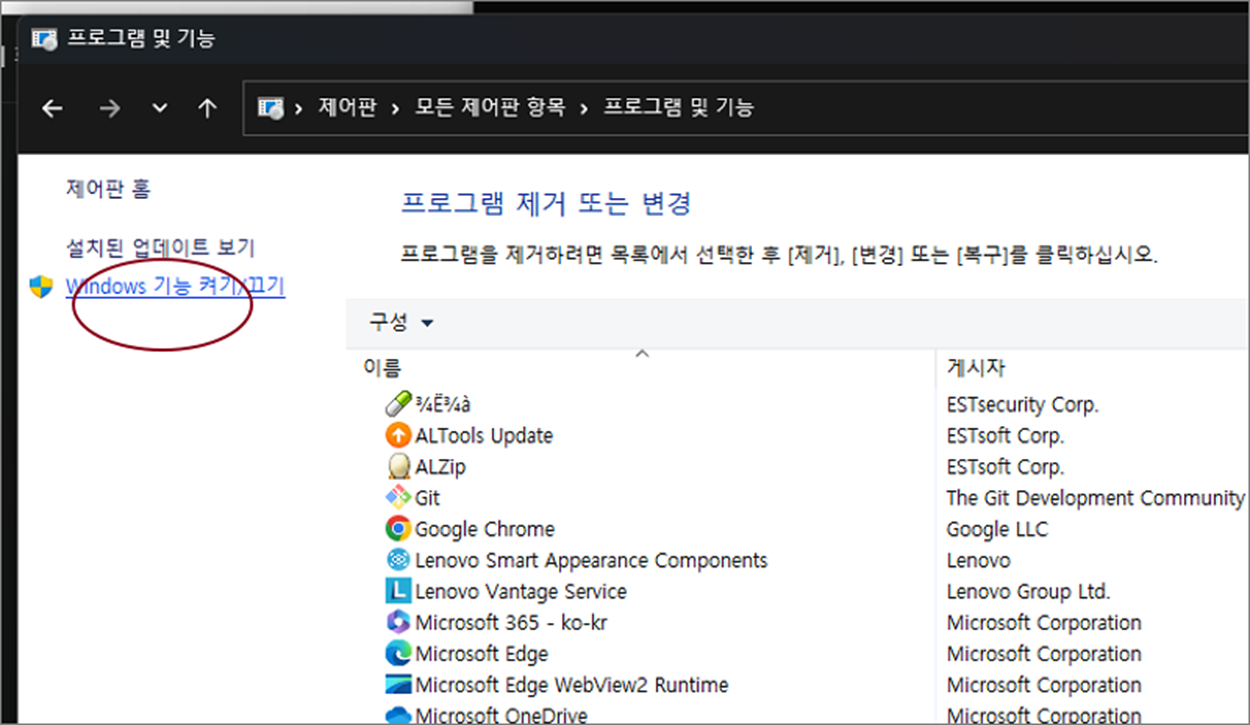Viewport: 1250px width, 725px height.
Task: Open Windows 기능 켜기/끄기 link
Action: coord(175,287)
